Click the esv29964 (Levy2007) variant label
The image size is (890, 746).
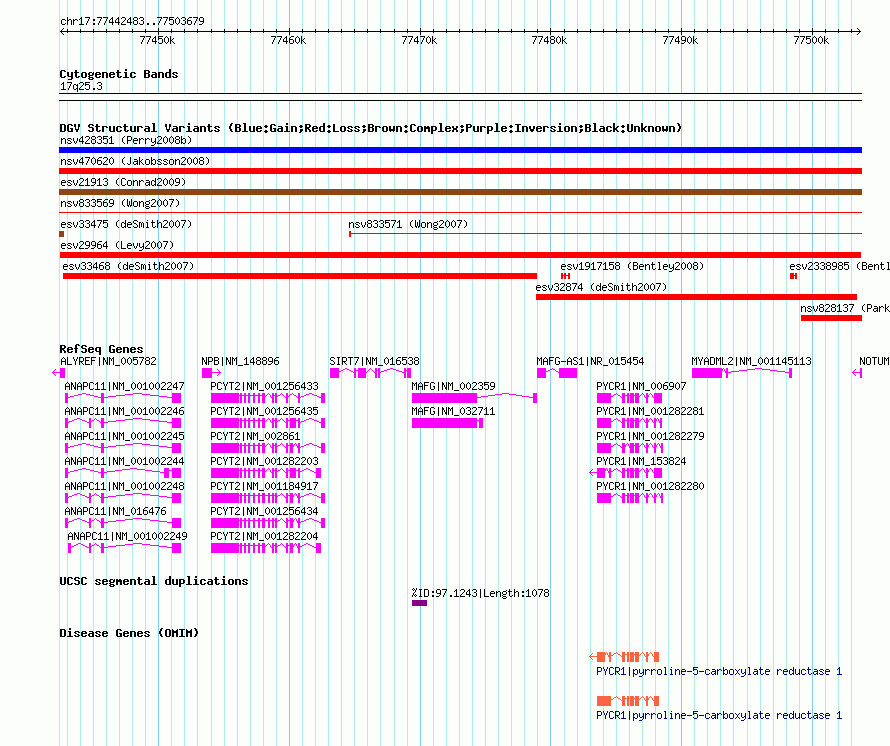pyautogui.click(x=117, y=245)
